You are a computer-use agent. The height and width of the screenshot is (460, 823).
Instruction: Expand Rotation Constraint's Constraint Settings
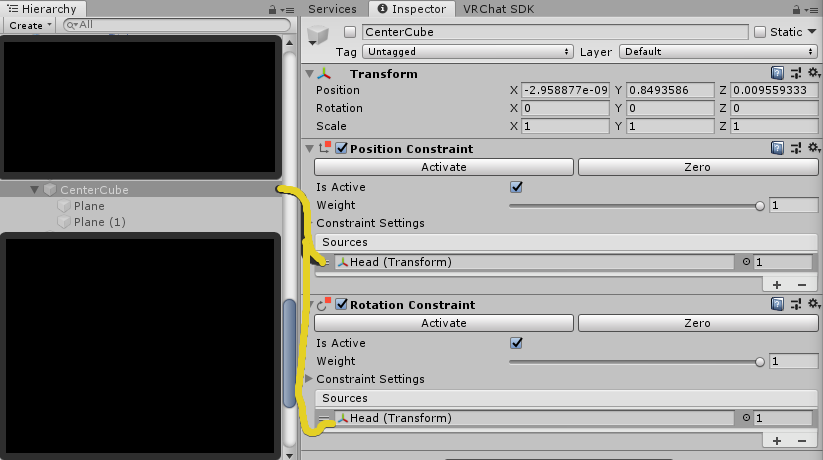(309, 379)
